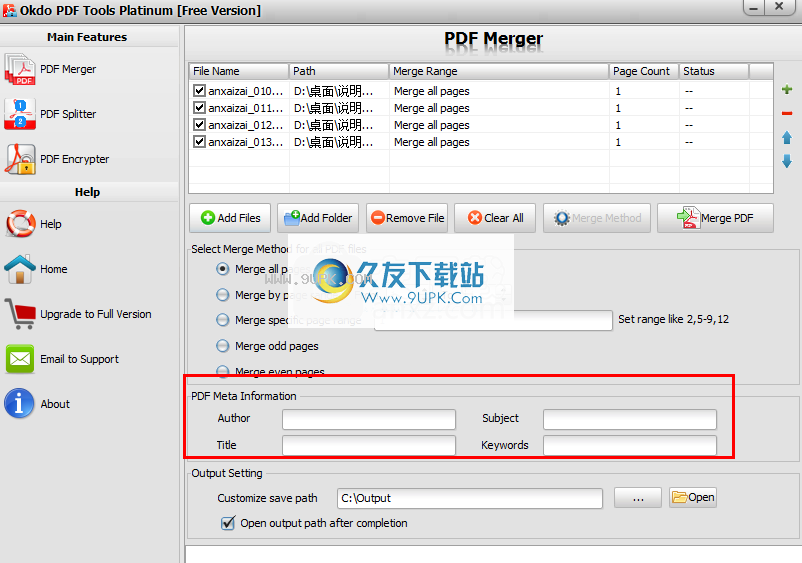
Task: Click the Merge Range column header
Action: 499,71
